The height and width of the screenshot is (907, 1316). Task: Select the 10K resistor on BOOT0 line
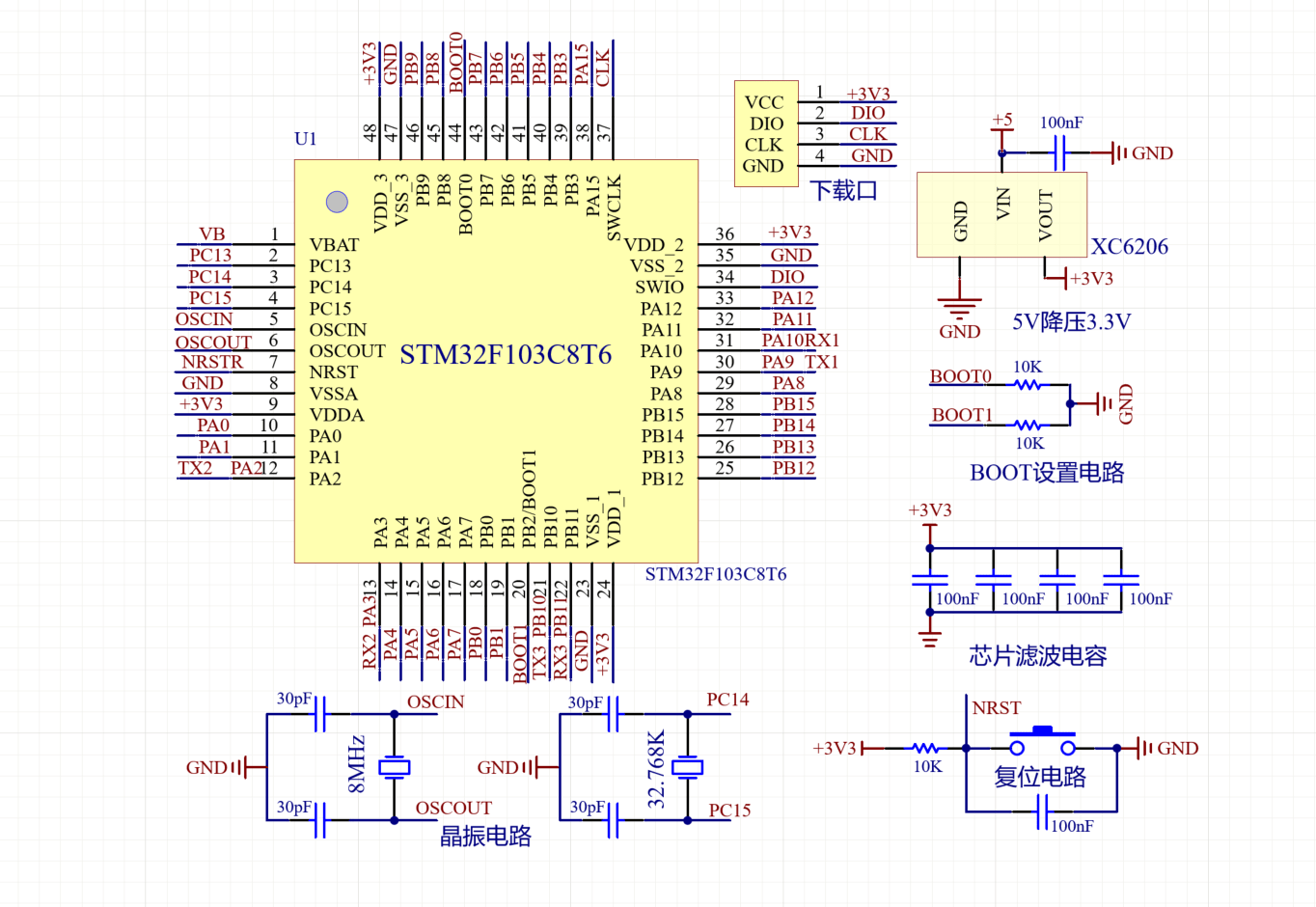(1028, 385)
